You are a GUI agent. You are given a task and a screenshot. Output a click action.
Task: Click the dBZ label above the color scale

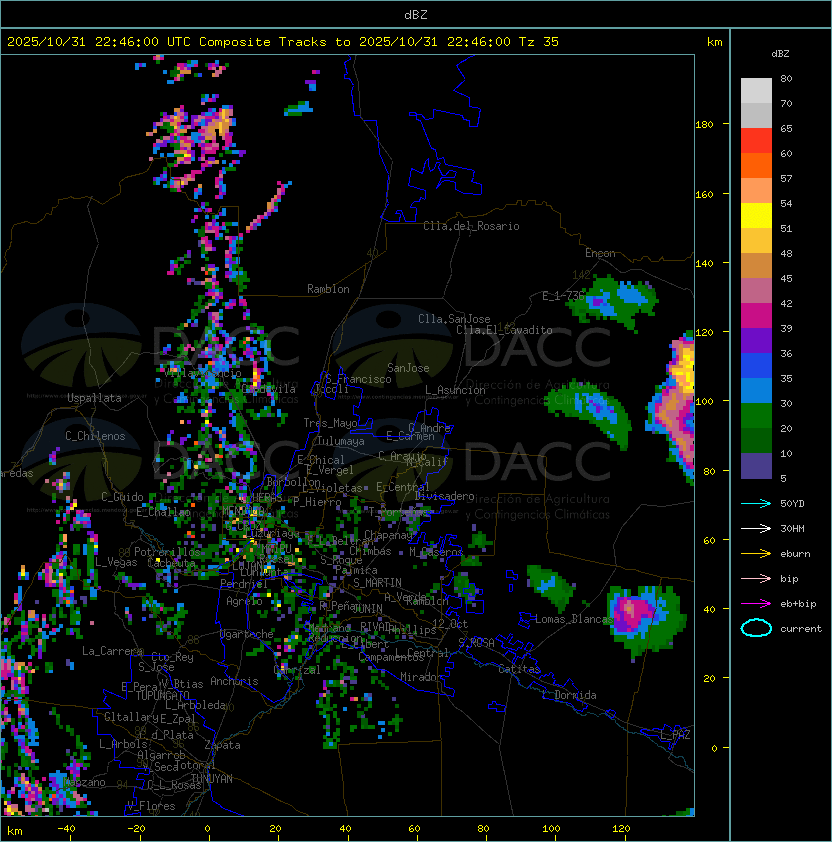(780, 54)
